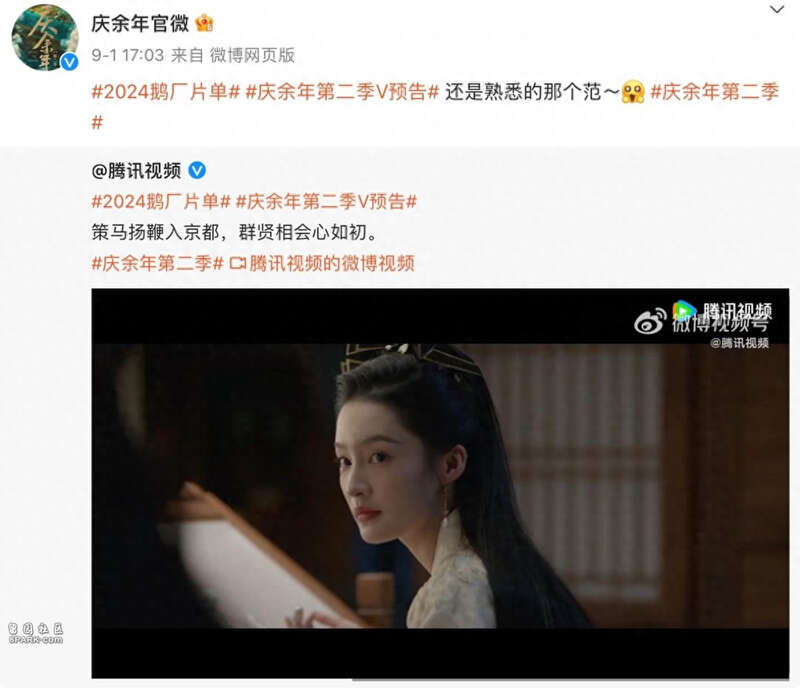This screenshot has width=800, height=688.
Task: Open the #2024鹅厂片单# hashtag in top post
Action: pyautogui.click(x=165, y=92)
